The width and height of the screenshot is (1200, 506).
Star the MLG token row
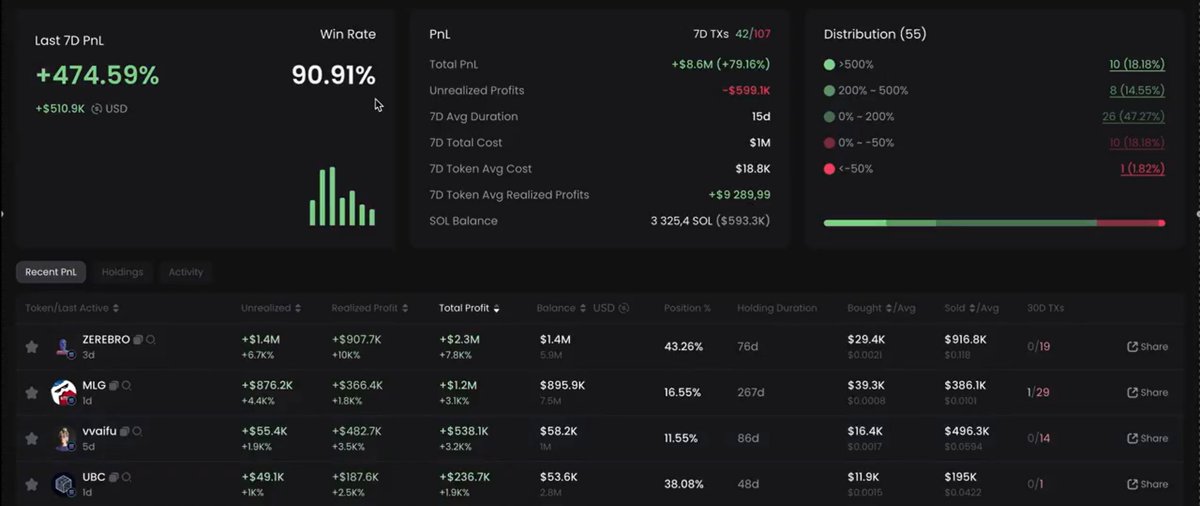tap(32, 393)
